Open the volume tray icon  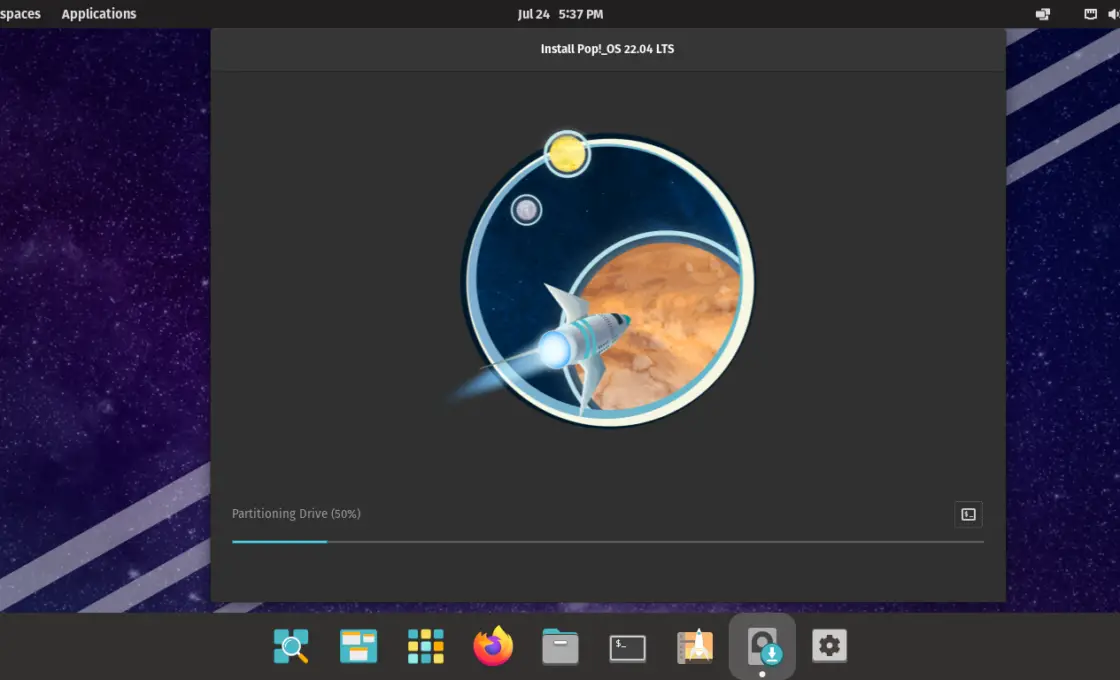coord(1114,14)
